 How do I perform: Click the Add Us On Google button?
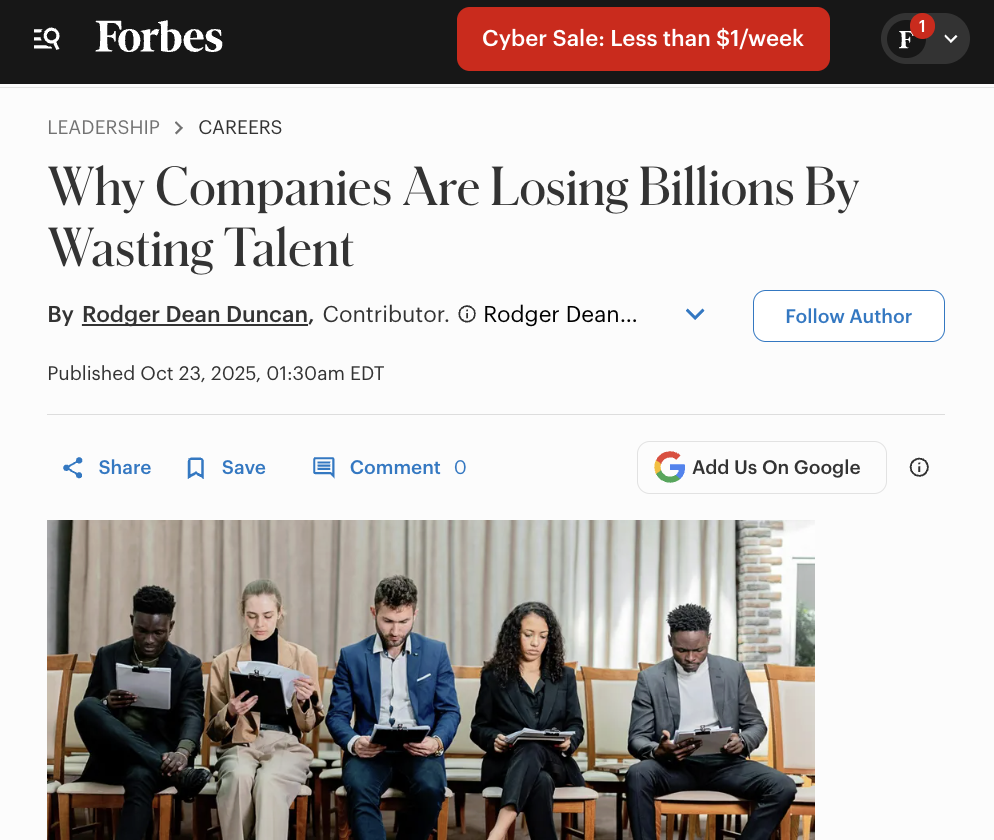click(761, 467)
